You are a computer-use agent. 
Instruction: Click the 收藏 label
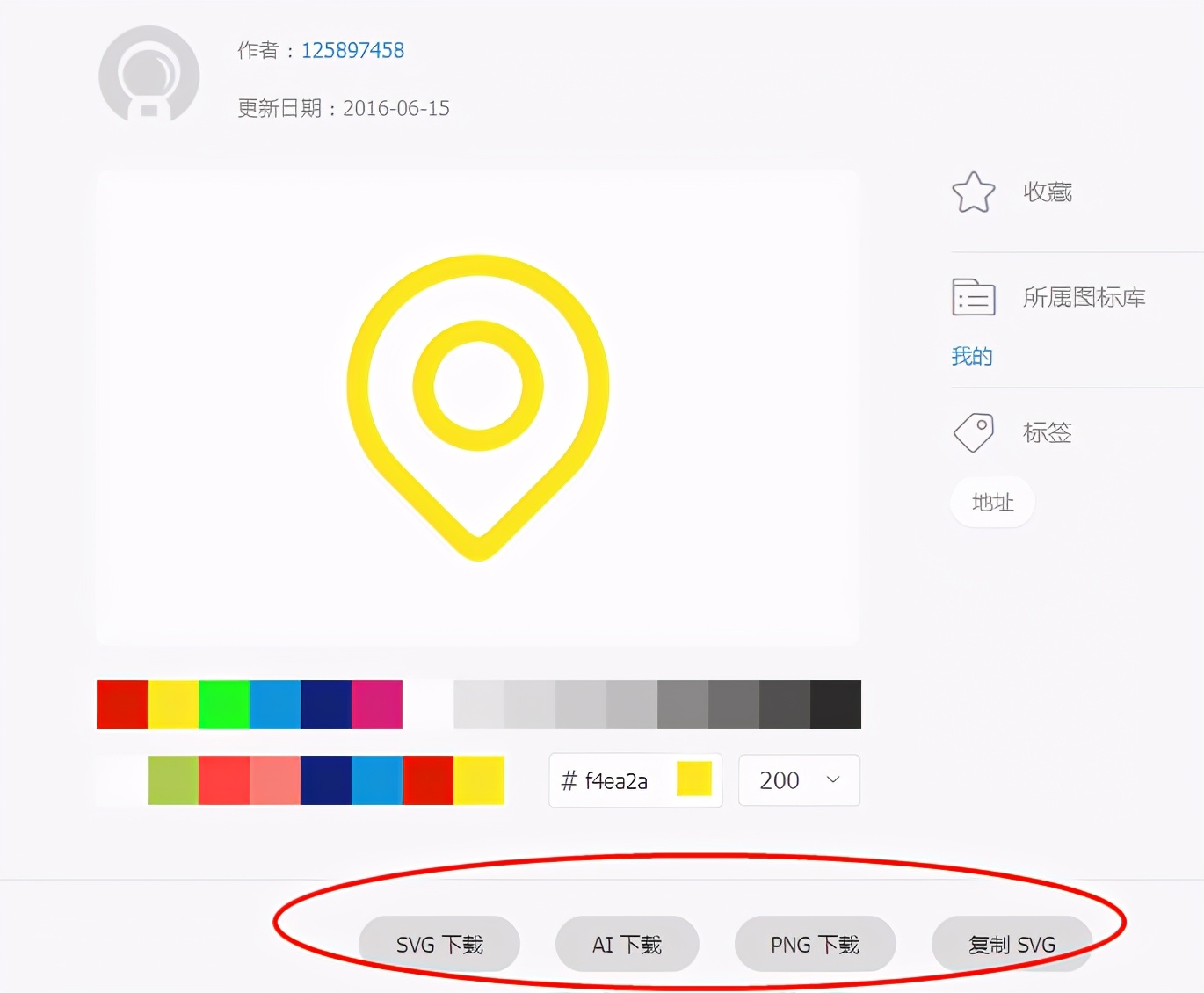pos(1048,192)
